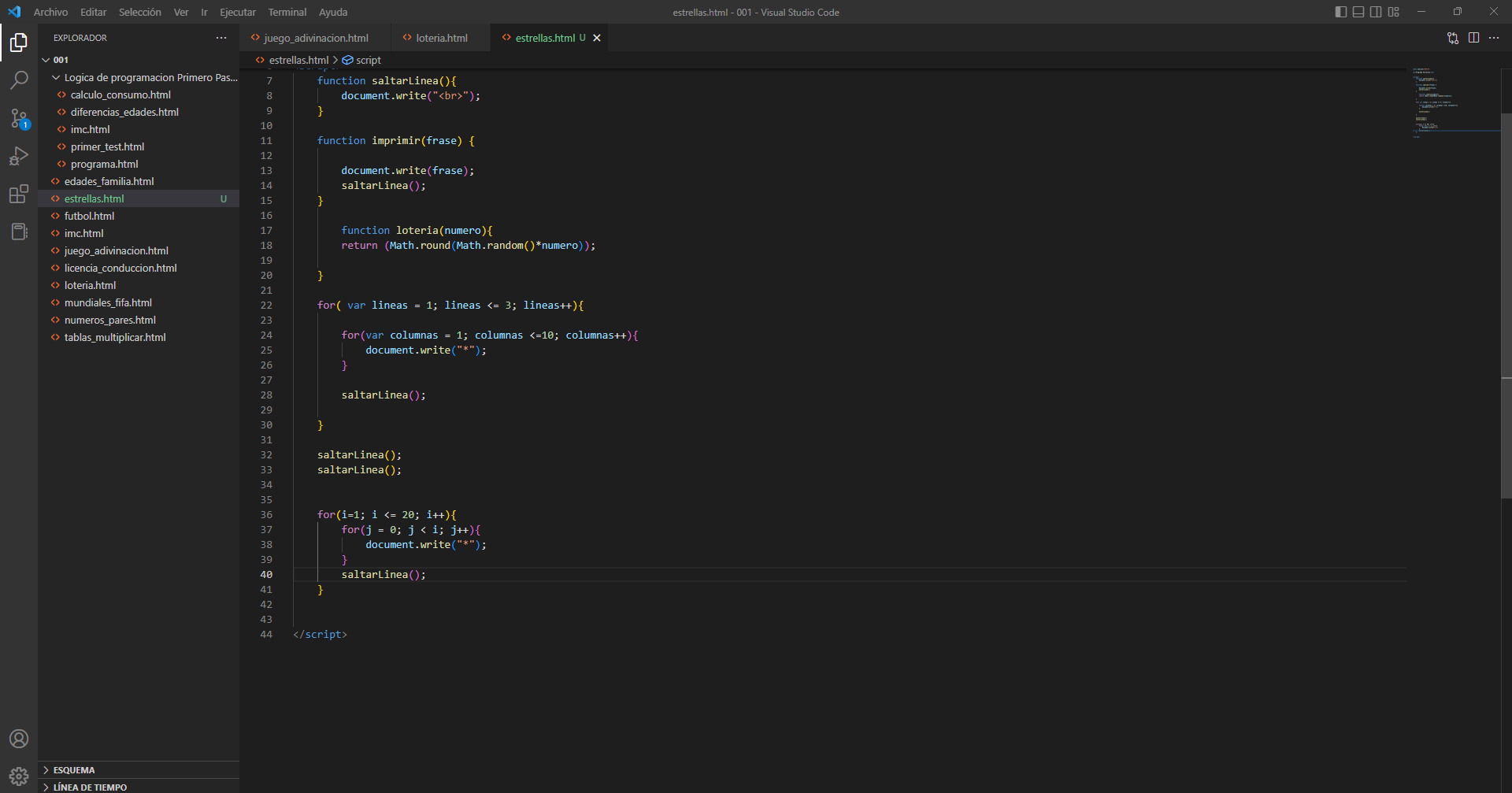Click estrellas.html in the breadcrumb
The image size is (1512, 793).
pos(298,60)
